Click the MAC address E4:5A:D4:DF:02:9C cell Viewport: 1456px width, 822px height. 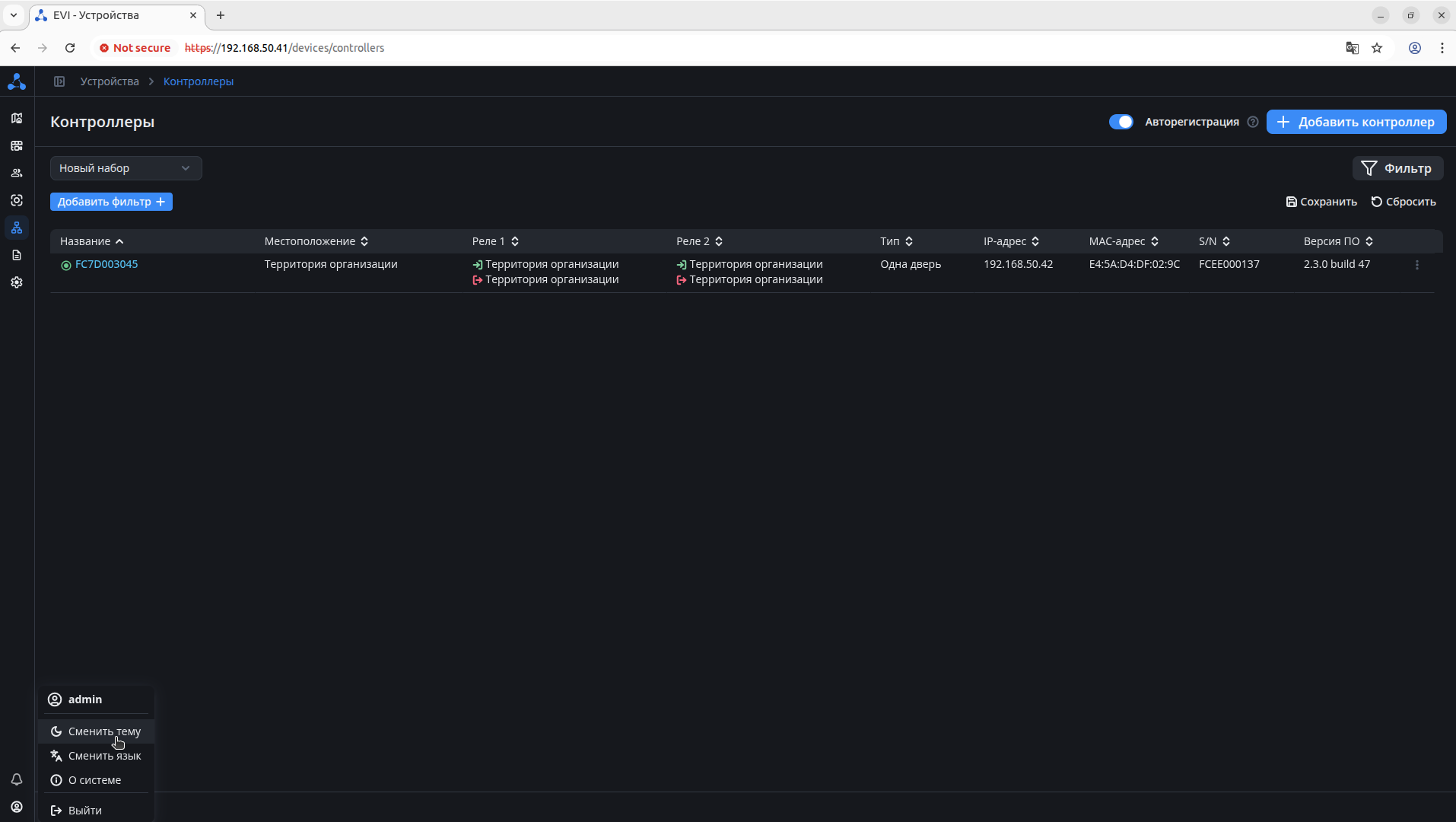(x=1135, y=264)
